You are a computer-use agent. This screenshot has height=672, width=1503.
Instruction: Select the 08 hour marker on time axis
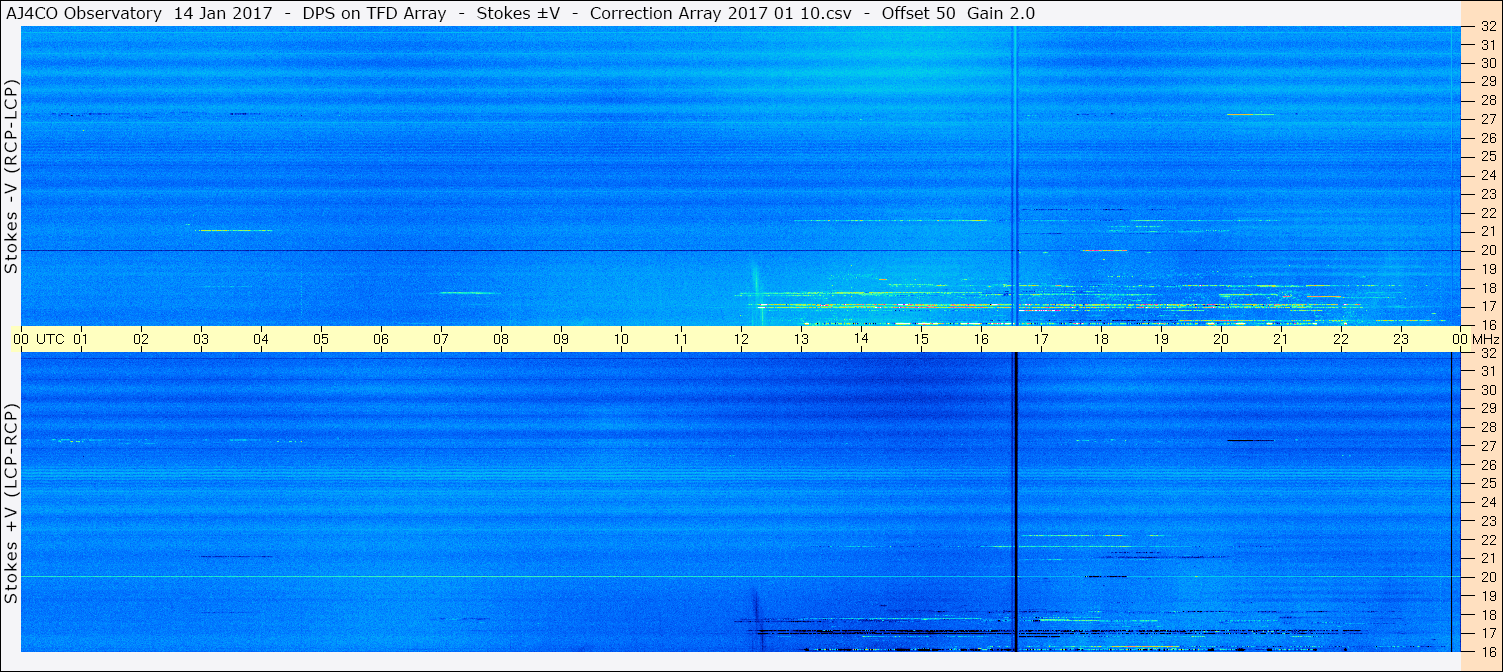coord(501,339)
